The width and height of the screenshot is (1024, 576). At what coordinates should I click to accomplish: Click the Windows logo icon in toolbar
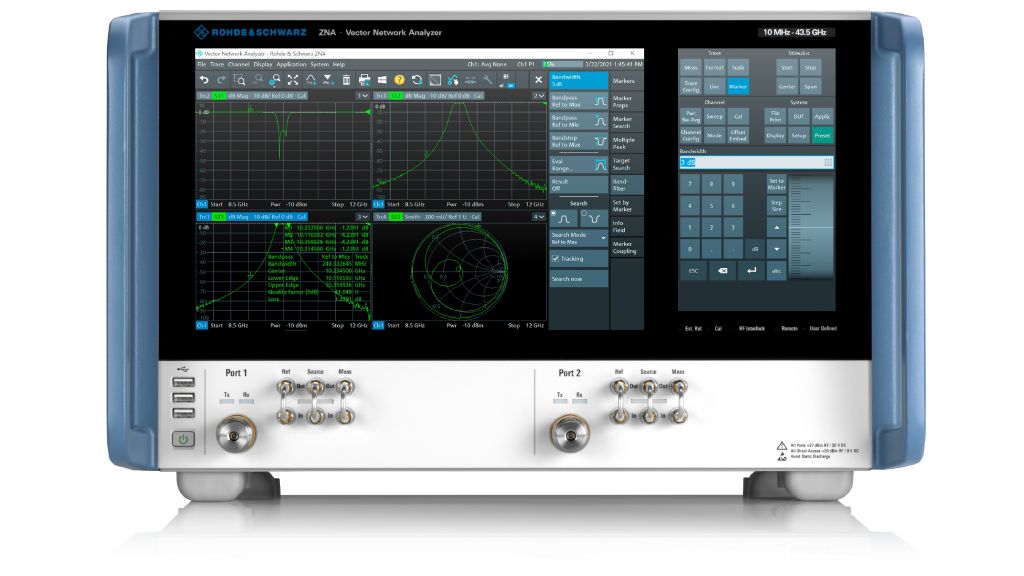tap(382, 80)
